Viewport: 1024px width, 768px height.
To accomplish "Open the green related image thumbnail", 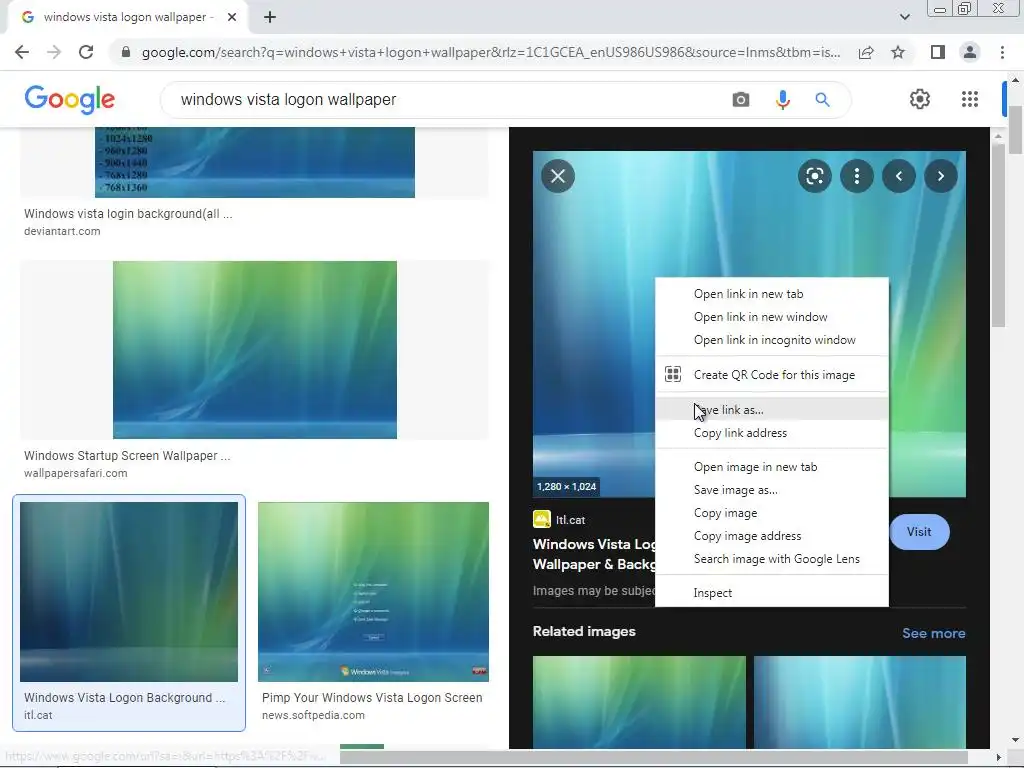I will pyautogui.click(x=639, y=702).
